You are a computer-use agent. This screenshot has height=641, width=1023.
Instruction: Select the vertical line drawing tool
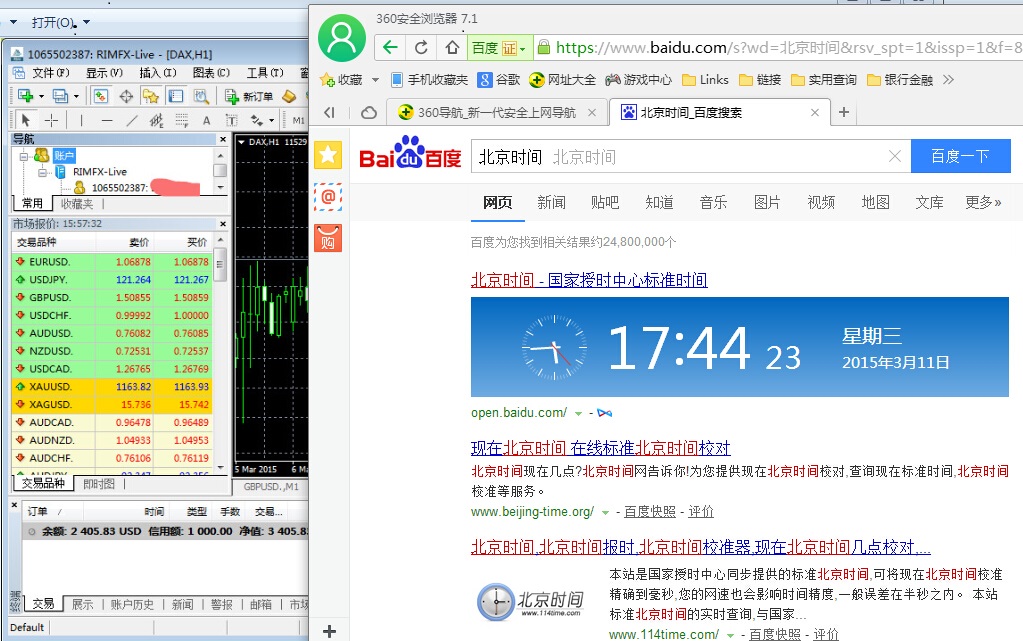[81, 120]
